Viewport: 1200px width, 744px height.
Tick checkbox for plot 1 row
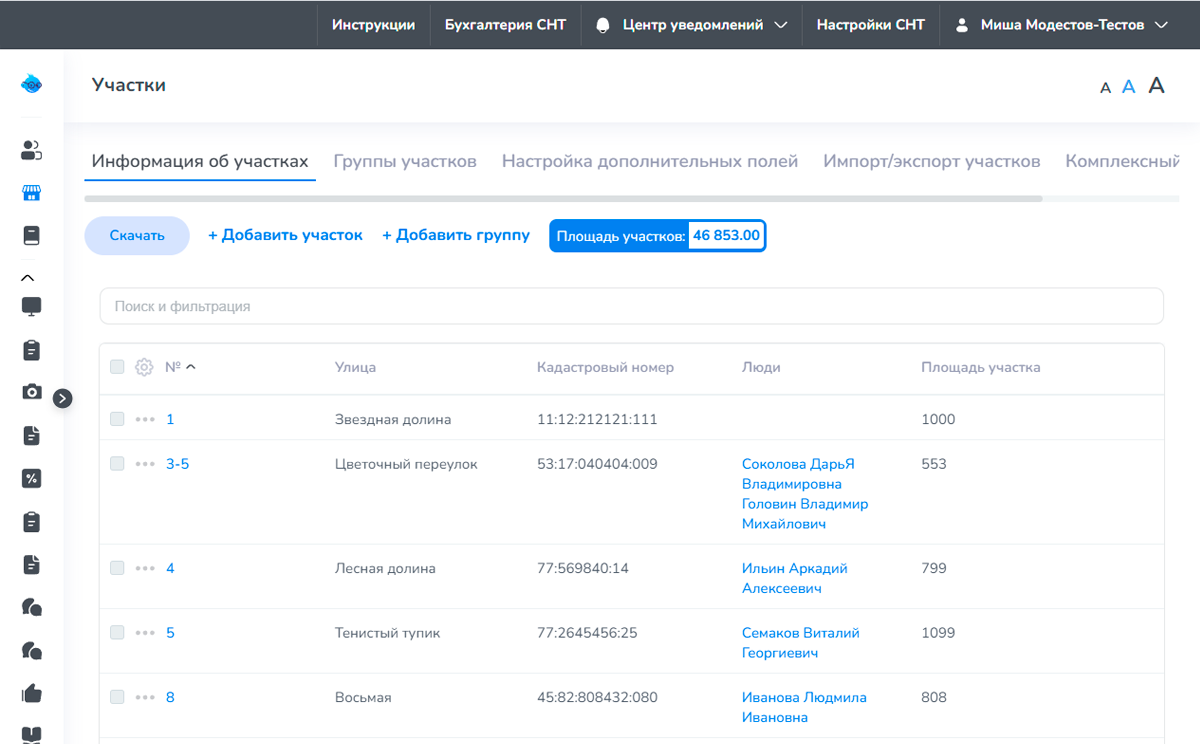tap(117, 419)
